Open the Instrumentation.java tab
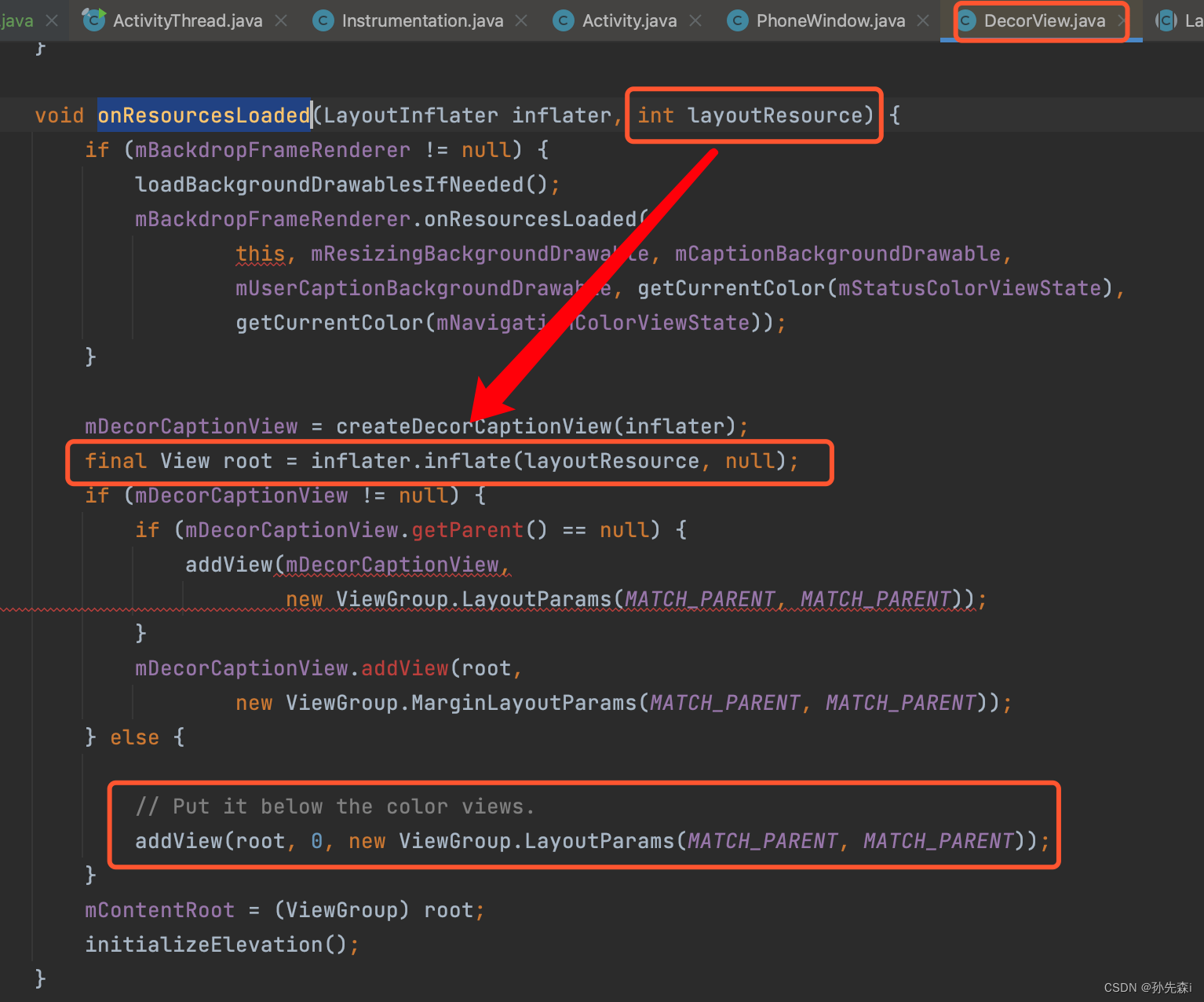Image resolution: width=1204 pixels, height=1002 pixels. 422,20
